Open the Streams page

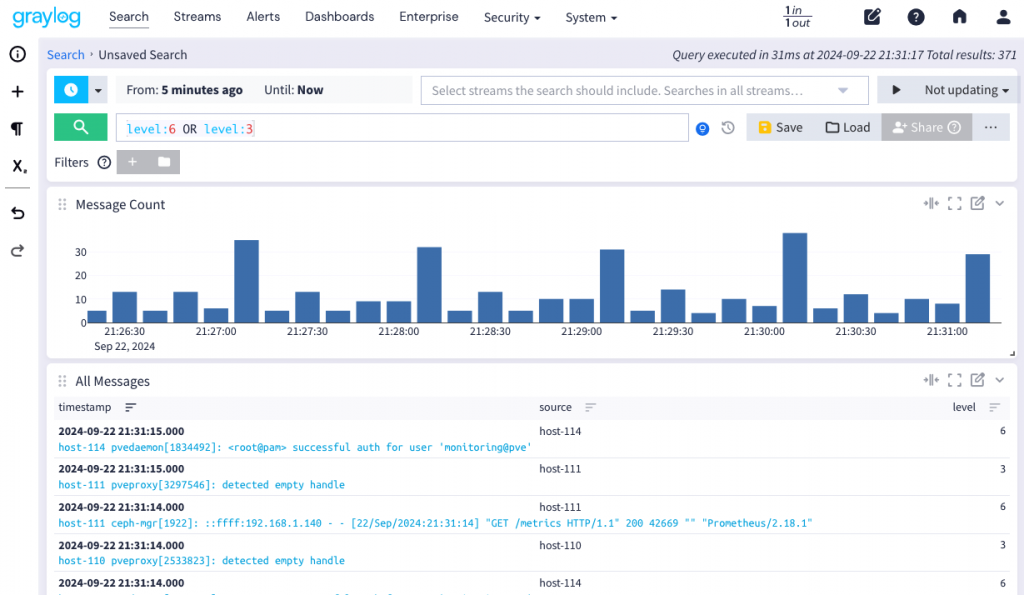(x=197, y=17)
